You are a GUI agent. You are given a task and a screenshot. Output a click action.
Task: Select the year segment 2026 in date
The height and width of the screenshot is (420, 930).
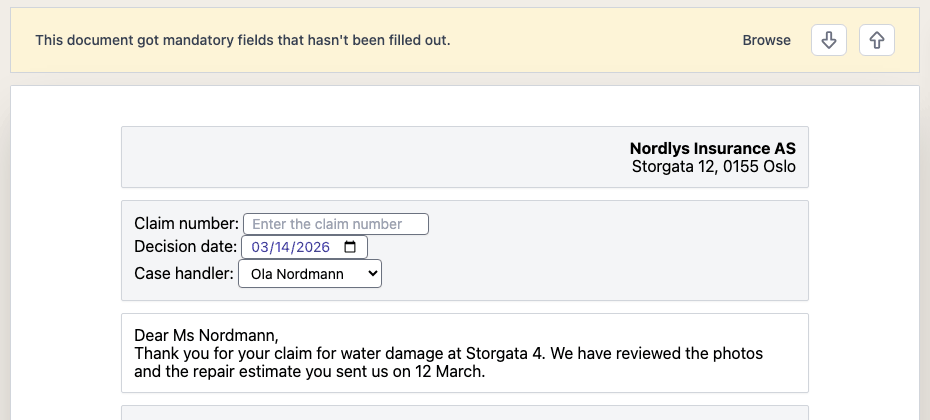point(313,247)
